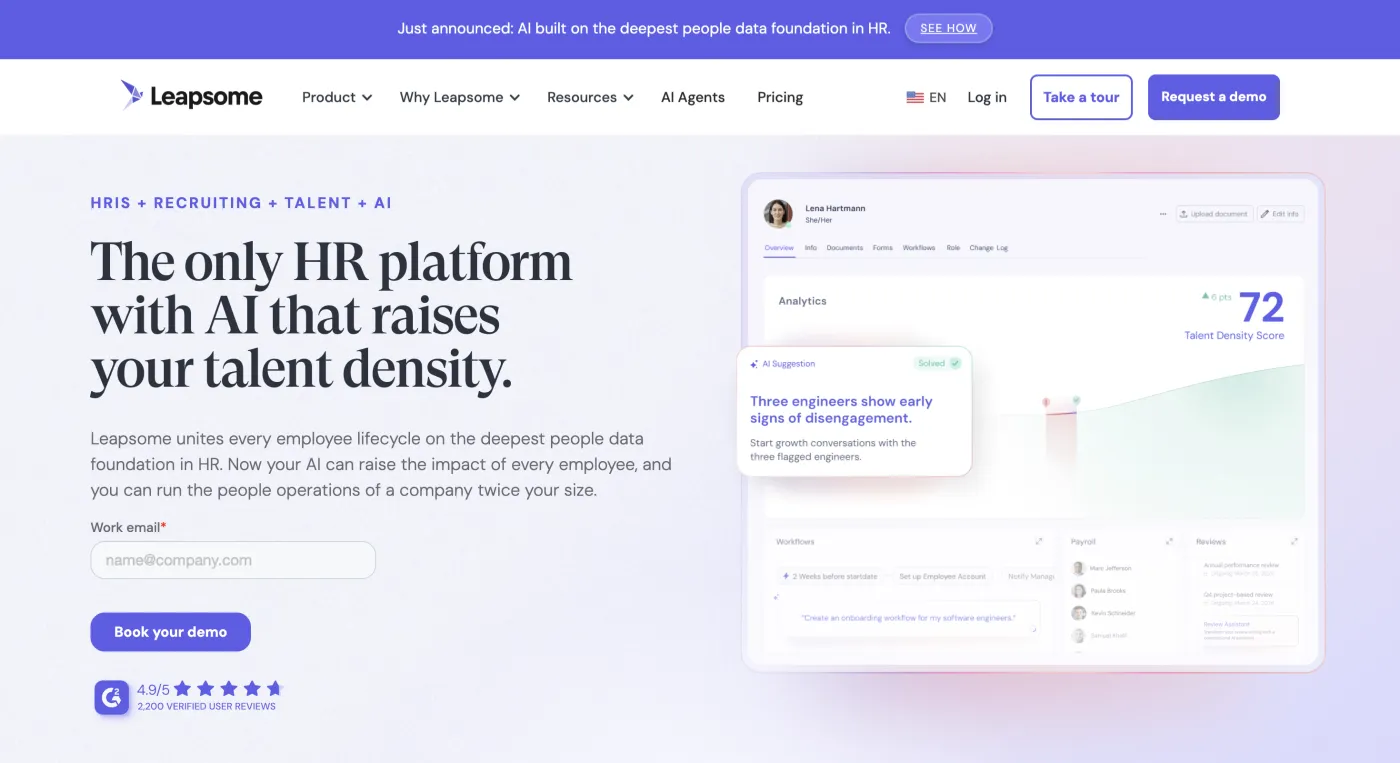Click the 72 score value
This screenshot has width=1400, height=763.
1261,306
